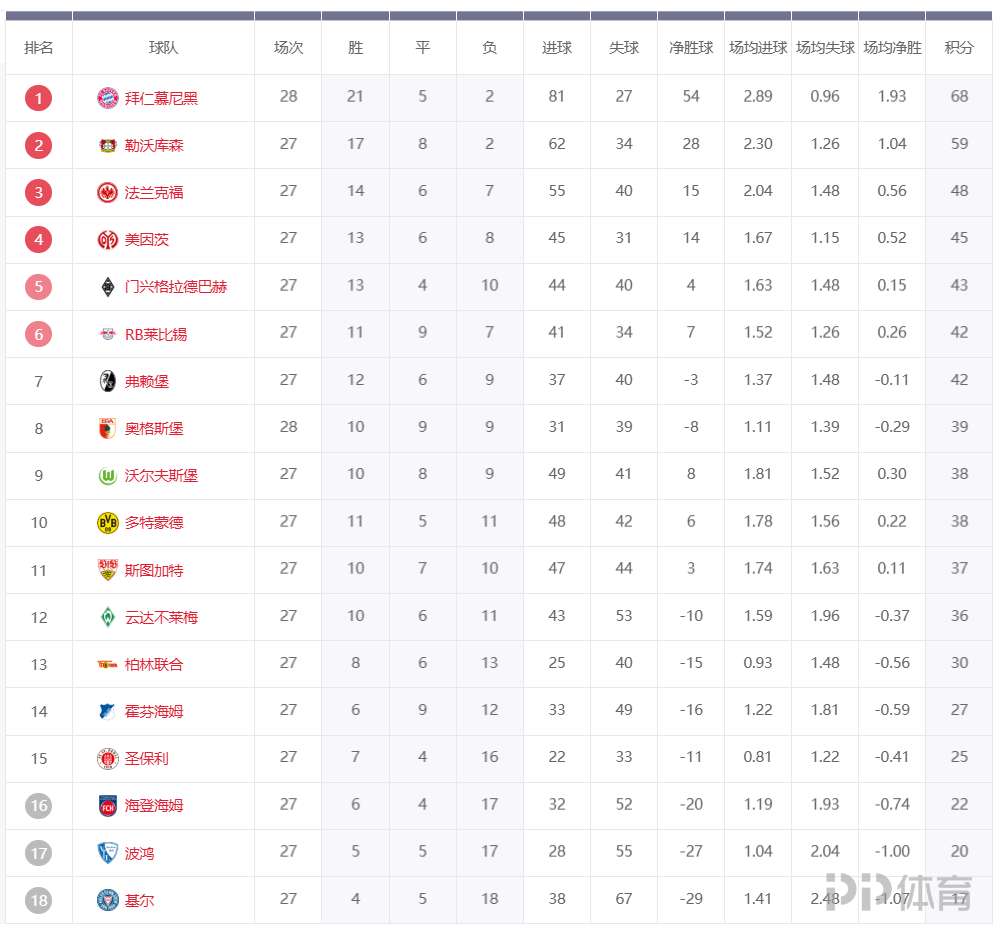Image resolution: width=1007 pixels, height=946 pixels.
Task: Click the Eintracht Frankfurt eagle logo
Action: [x=107, y=192]
